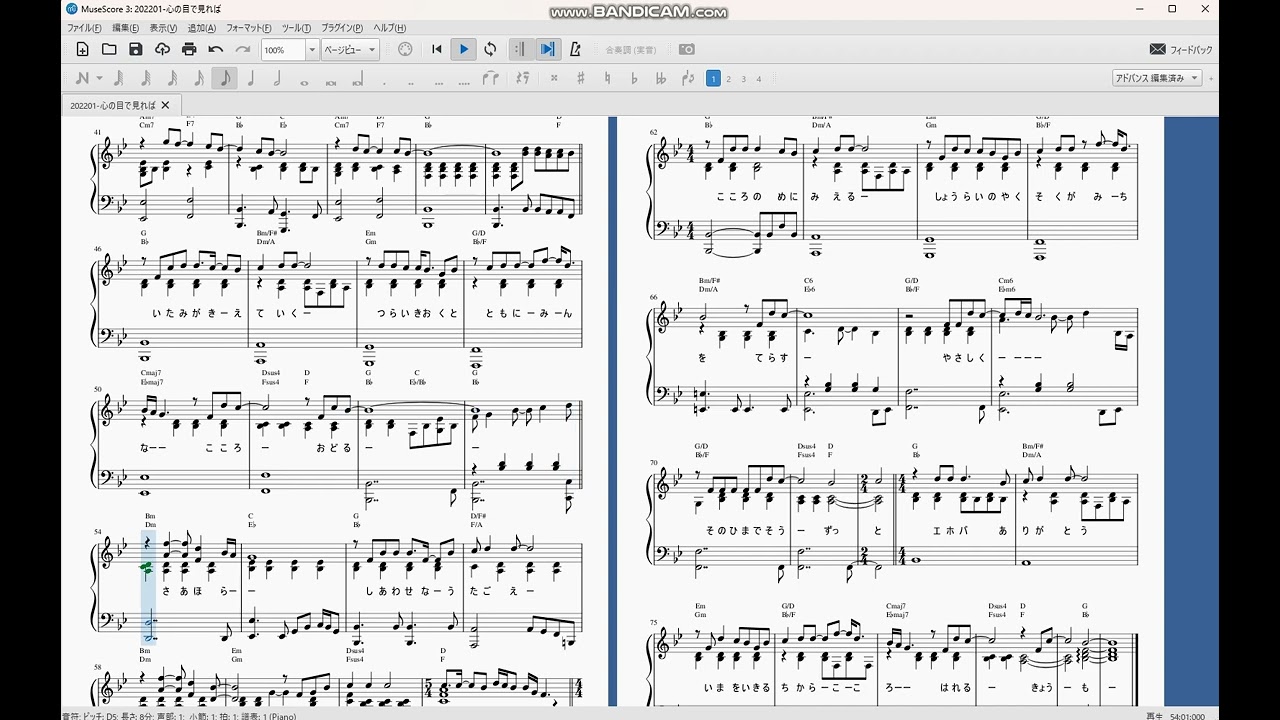The width and height of the screenshot is (1280, 720).
Task: Apply a sharp accidental
Action: point(580,78)
